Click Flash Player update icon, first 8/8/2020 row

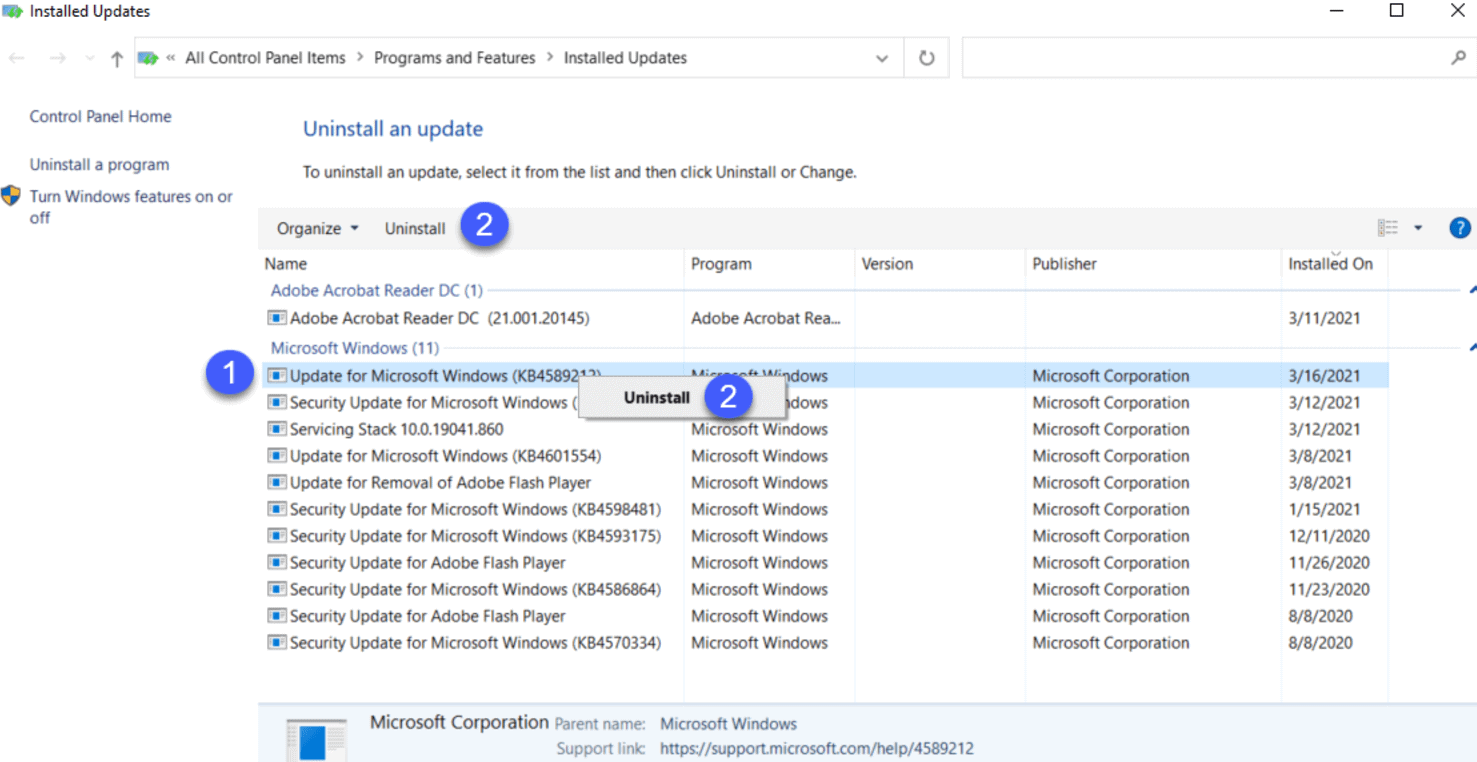click(x=277, y=616)
